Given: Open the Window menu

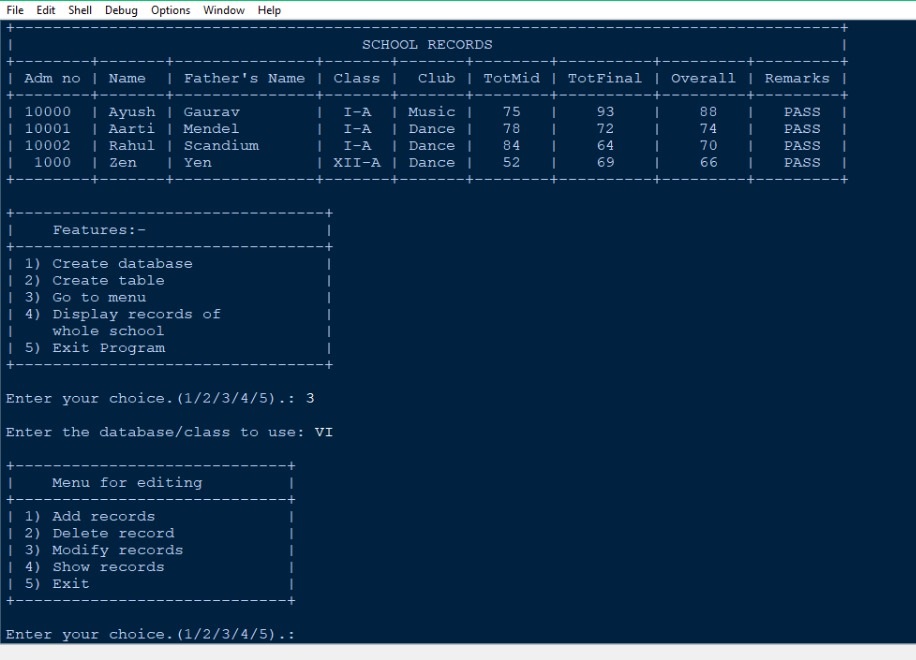Looking at the screenshot, I should 223,10.
